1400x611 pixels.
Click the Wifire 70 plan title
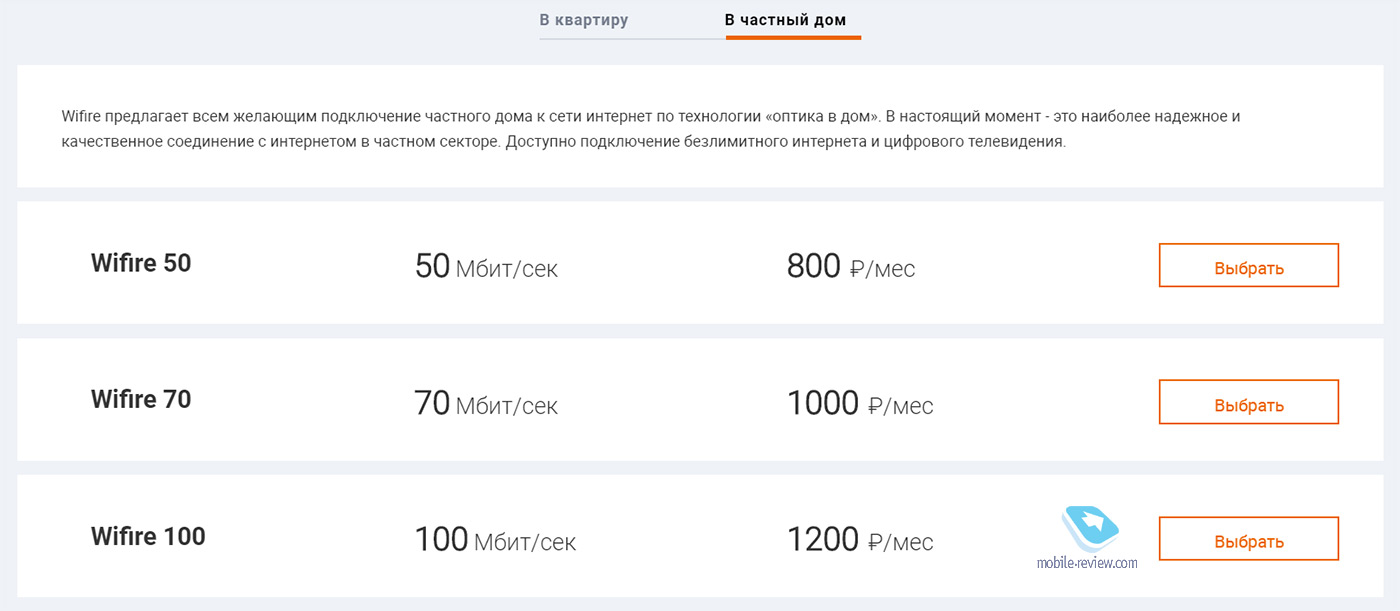[141, 399]
